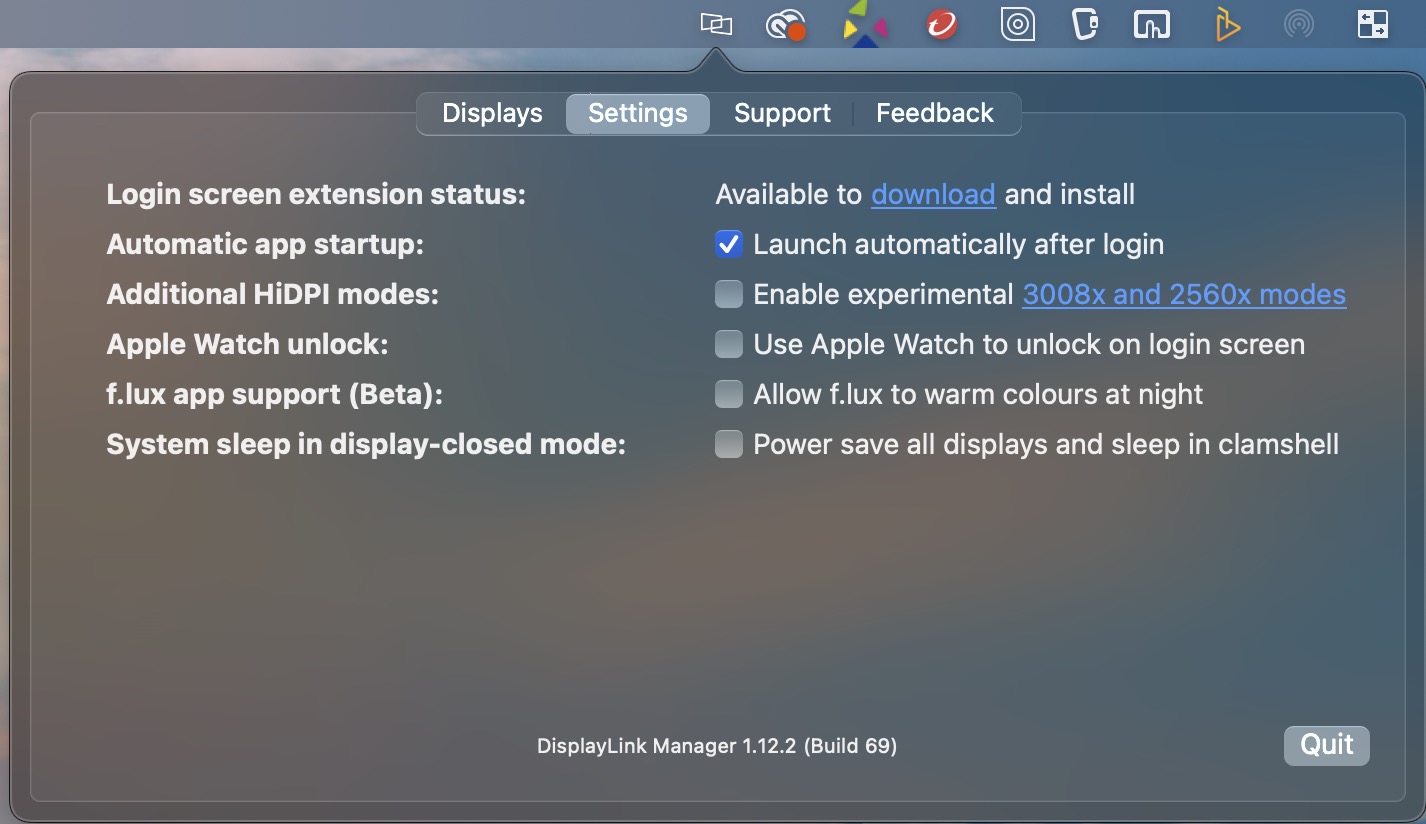1426x824 pixels.
Task: Check Use Apple Watch to unlock option
Action: coord(729,343)
